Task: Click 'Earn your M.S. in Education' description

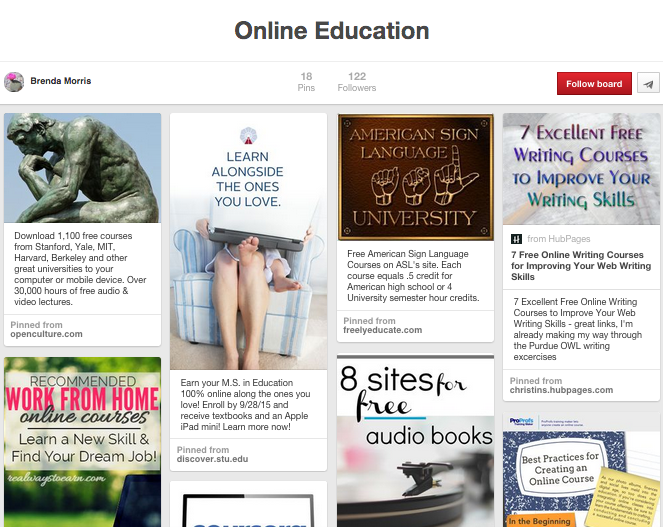Action: pyautogui.click(x=245, y=405)
